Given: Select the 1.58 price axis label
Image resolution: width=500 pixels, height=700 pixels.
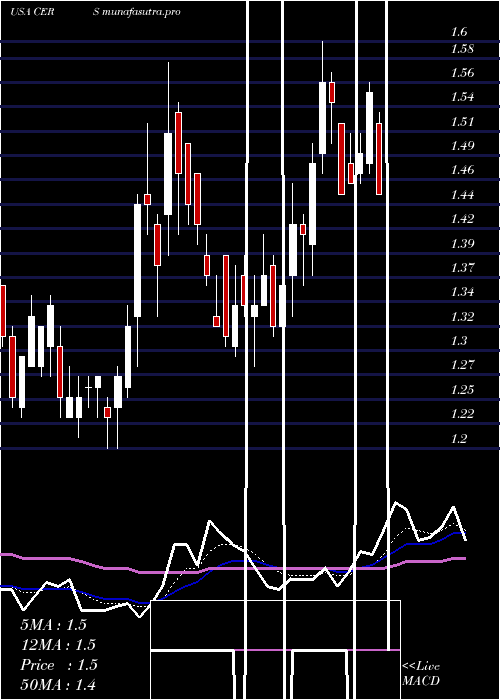Looking at the screenshot, I should point(463,49).
